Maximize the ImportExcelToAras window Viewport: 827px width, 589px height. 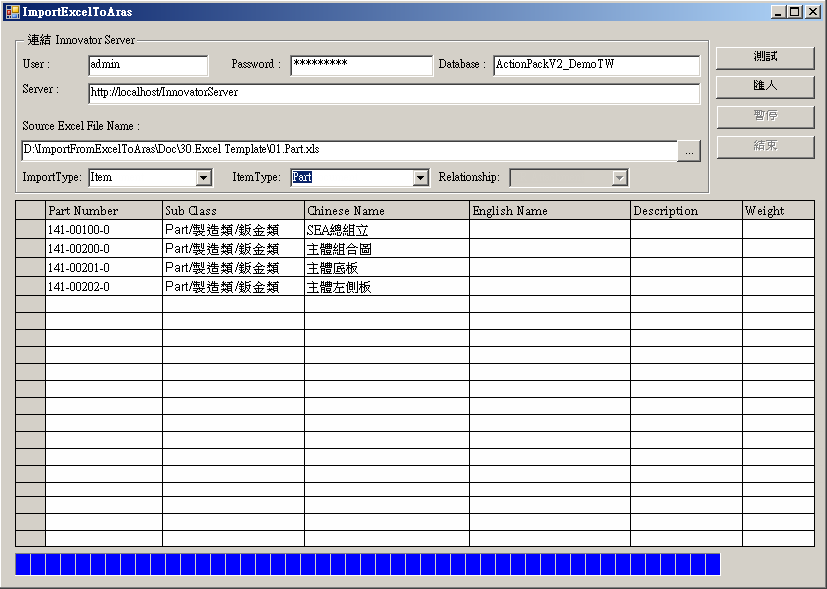pos(795,12)
